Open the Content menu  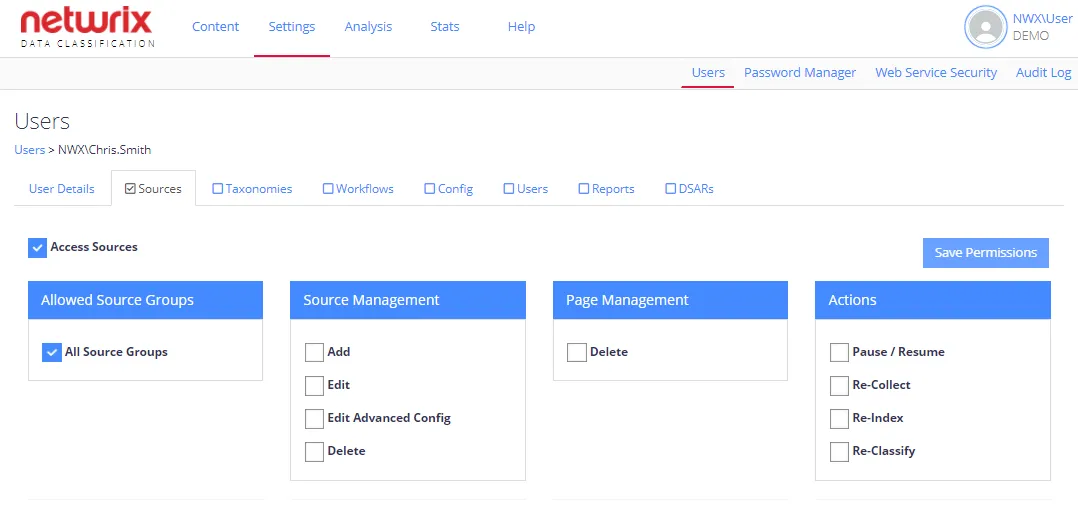click(x=215, y=27)
